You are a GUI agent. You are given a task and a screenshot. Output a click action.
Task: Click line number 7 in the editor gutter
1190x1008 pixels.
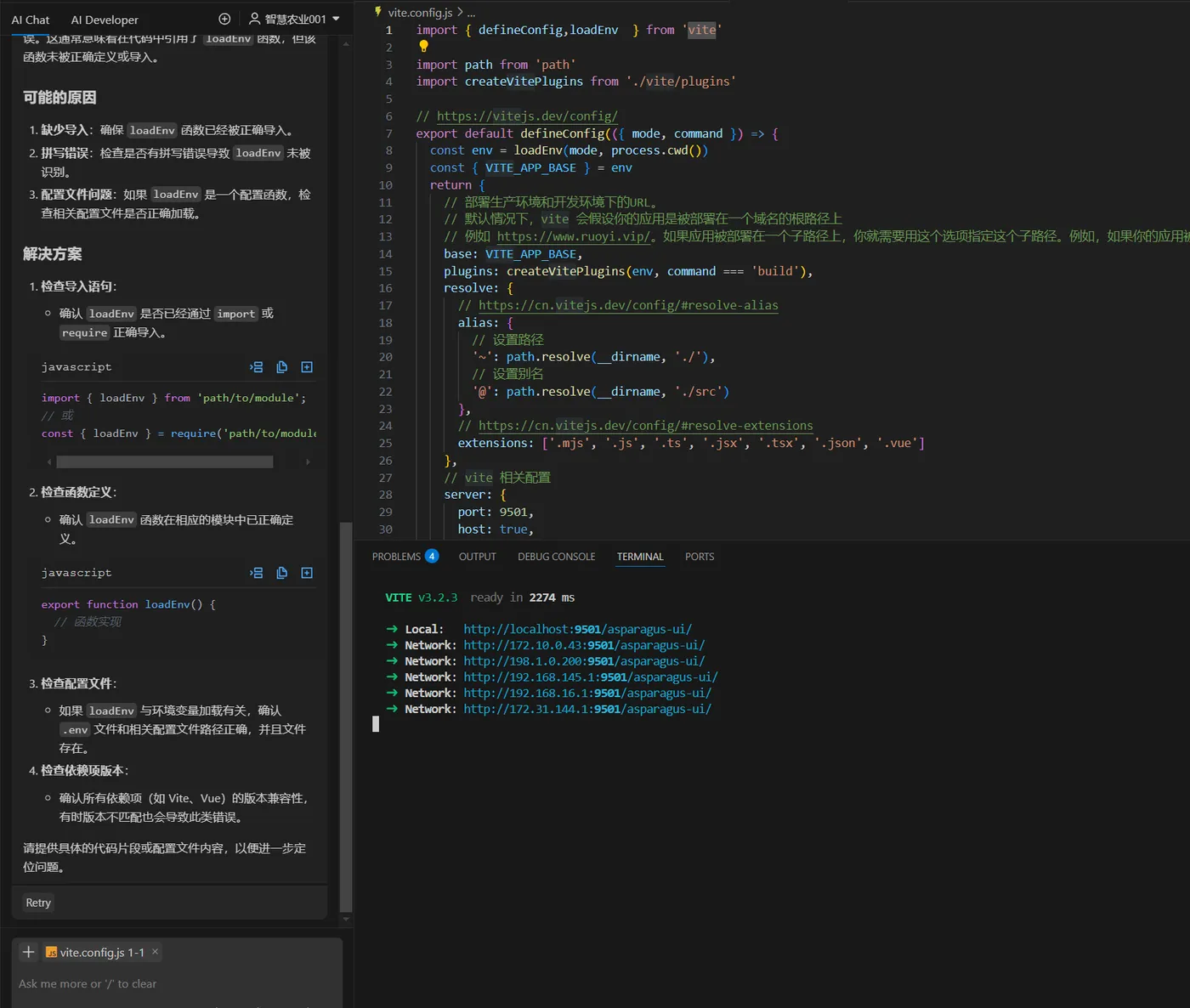(389, 133)
